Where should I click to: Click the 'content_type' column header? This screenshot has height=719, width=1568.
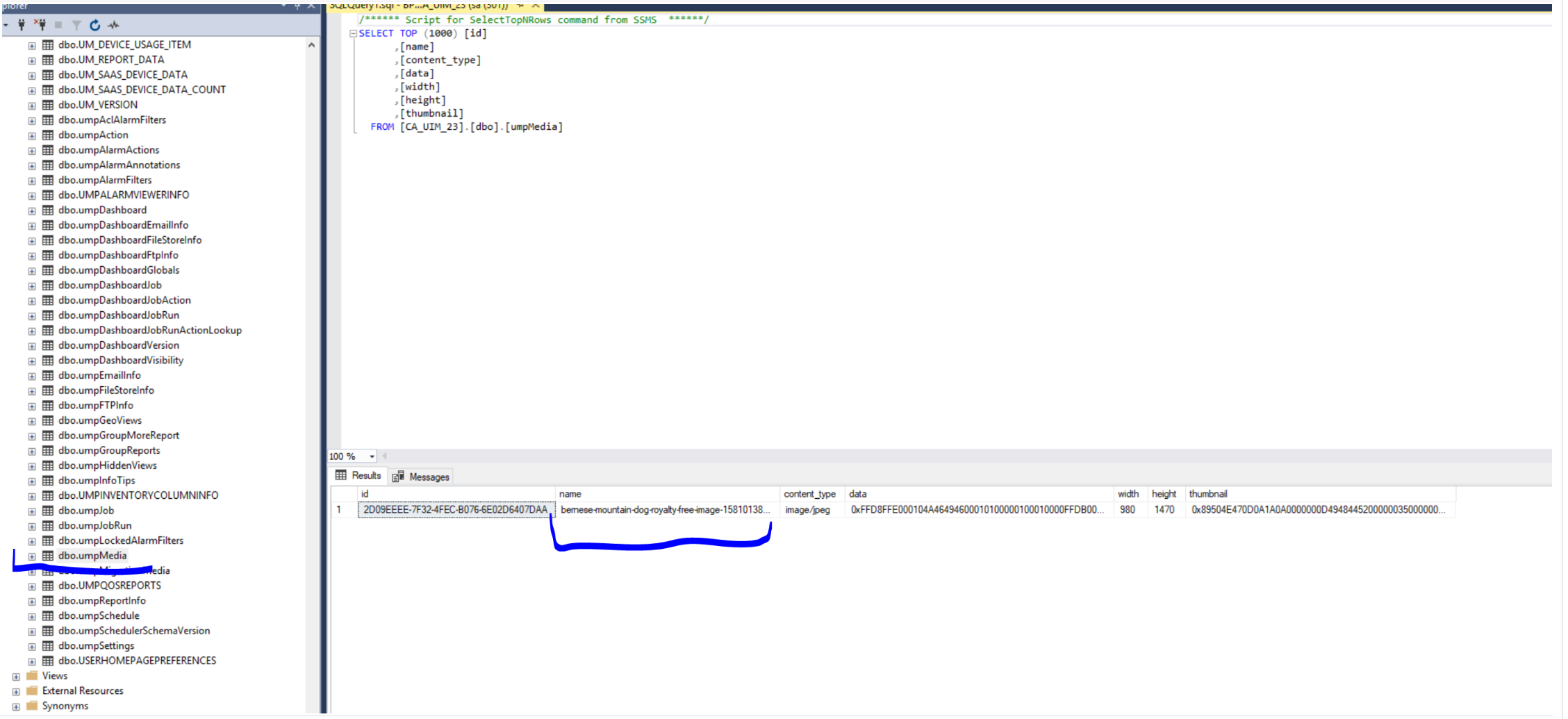tap(811, 494)
